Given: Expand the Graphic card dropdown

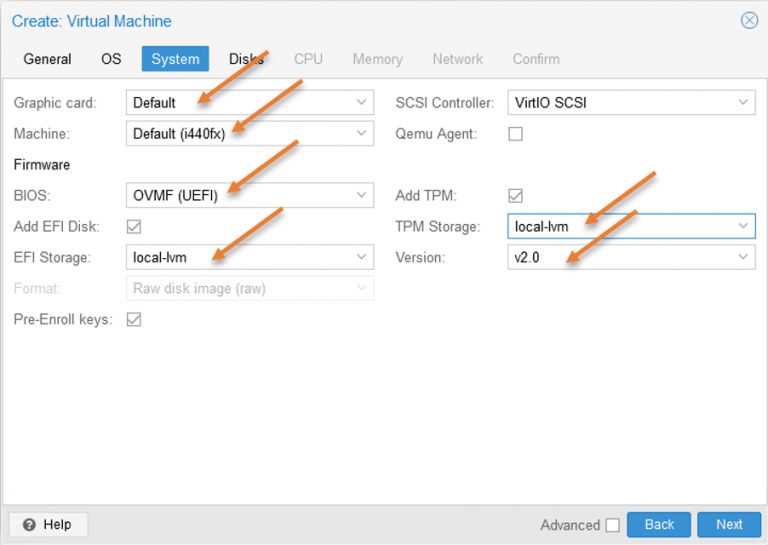Looking at the screenshot, I should pyautogui.click(x=361, y=102).
